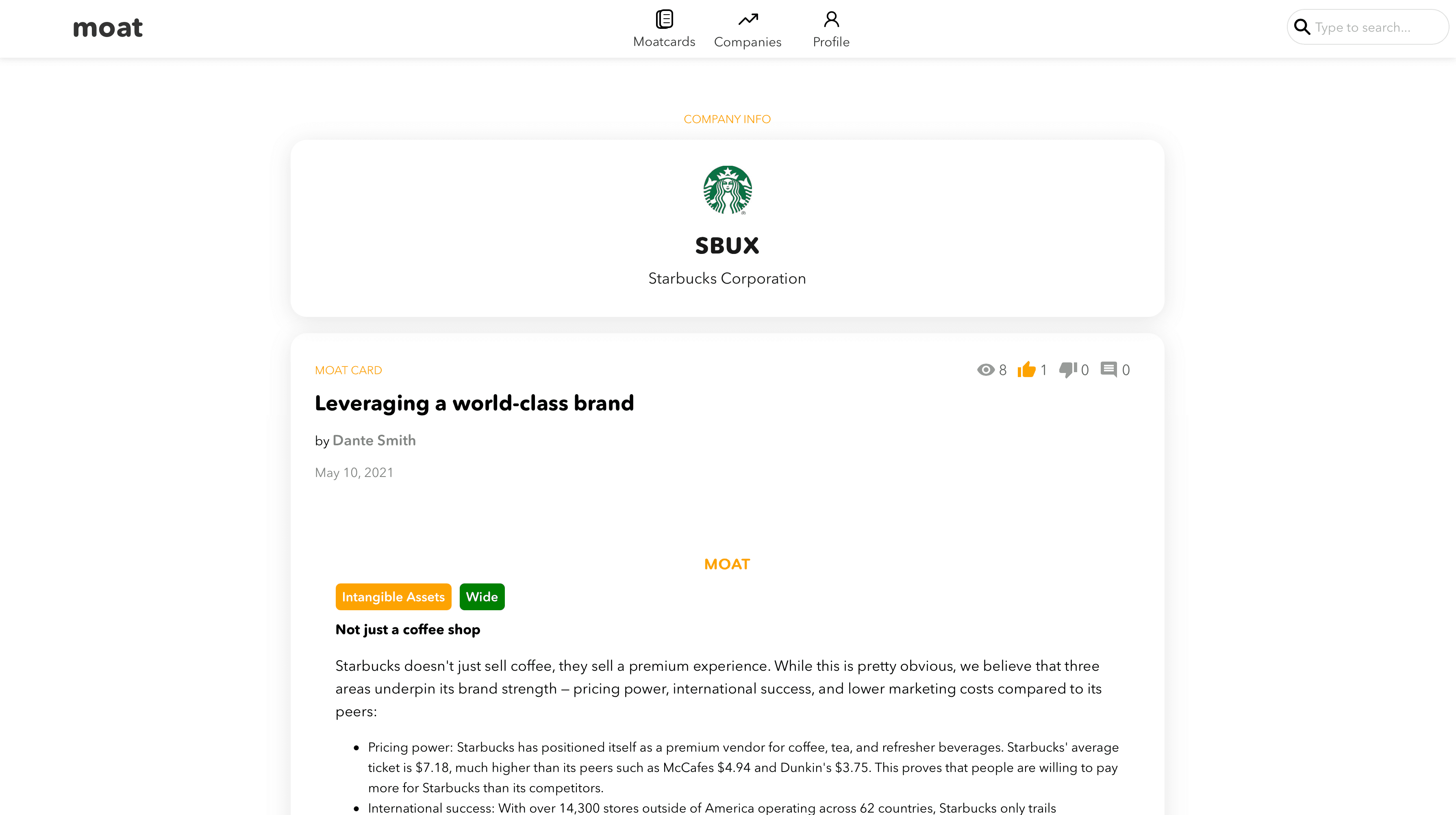Click the paragraph starting 'Starbucks doesn't just sell coffee'

pyautogui.click(x=718, y=689)
